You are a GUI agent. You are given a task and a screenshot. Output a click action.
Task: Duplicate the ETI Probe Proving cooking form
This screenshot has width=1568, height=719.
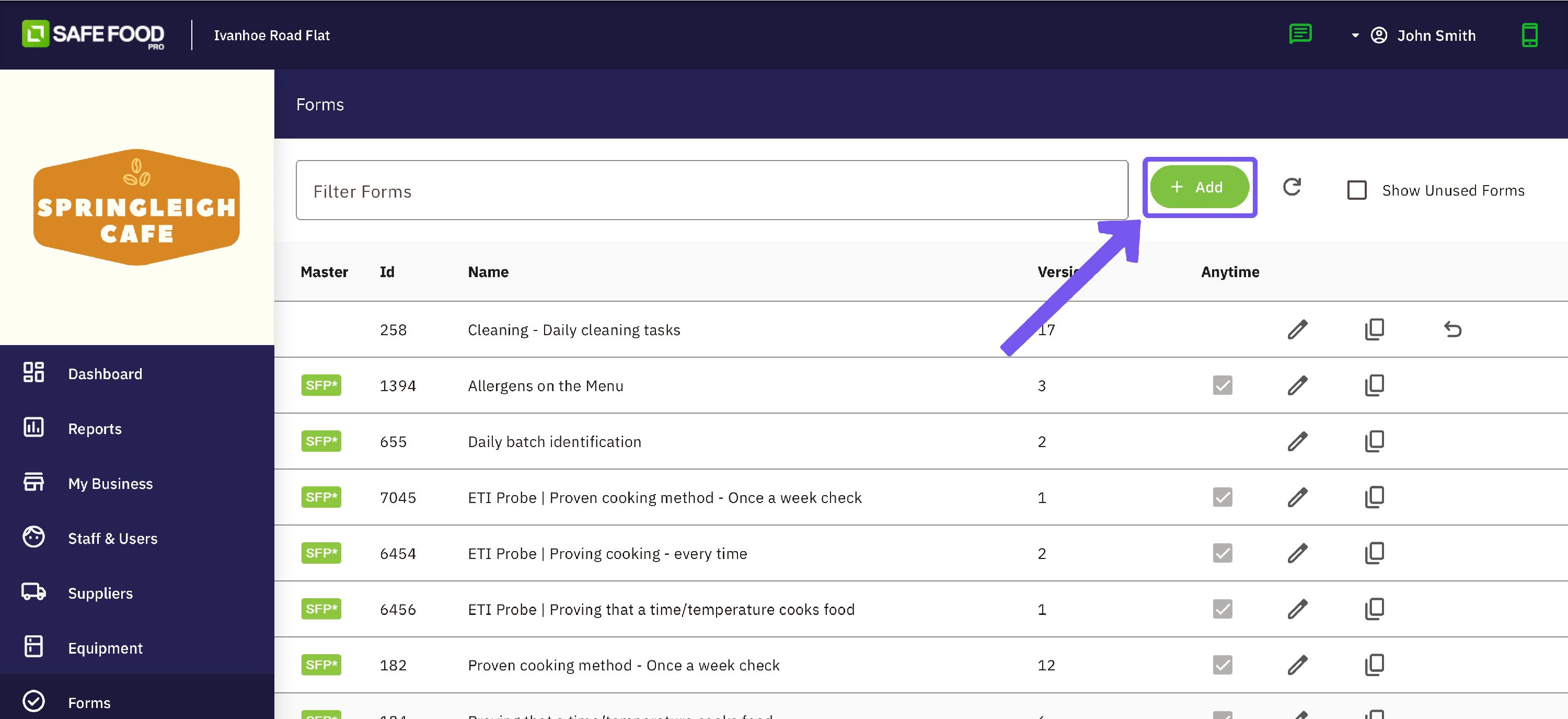[1374, 553]
